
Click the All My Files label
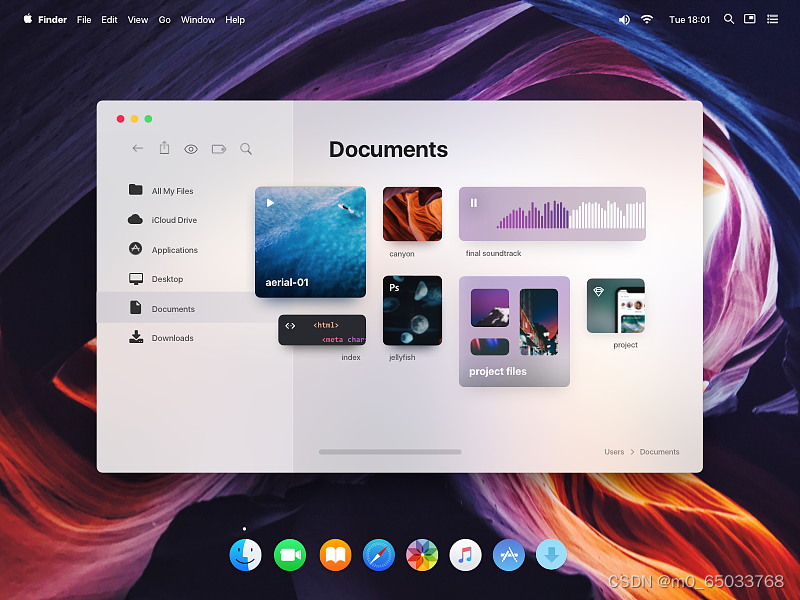click(x=172, y=191)
